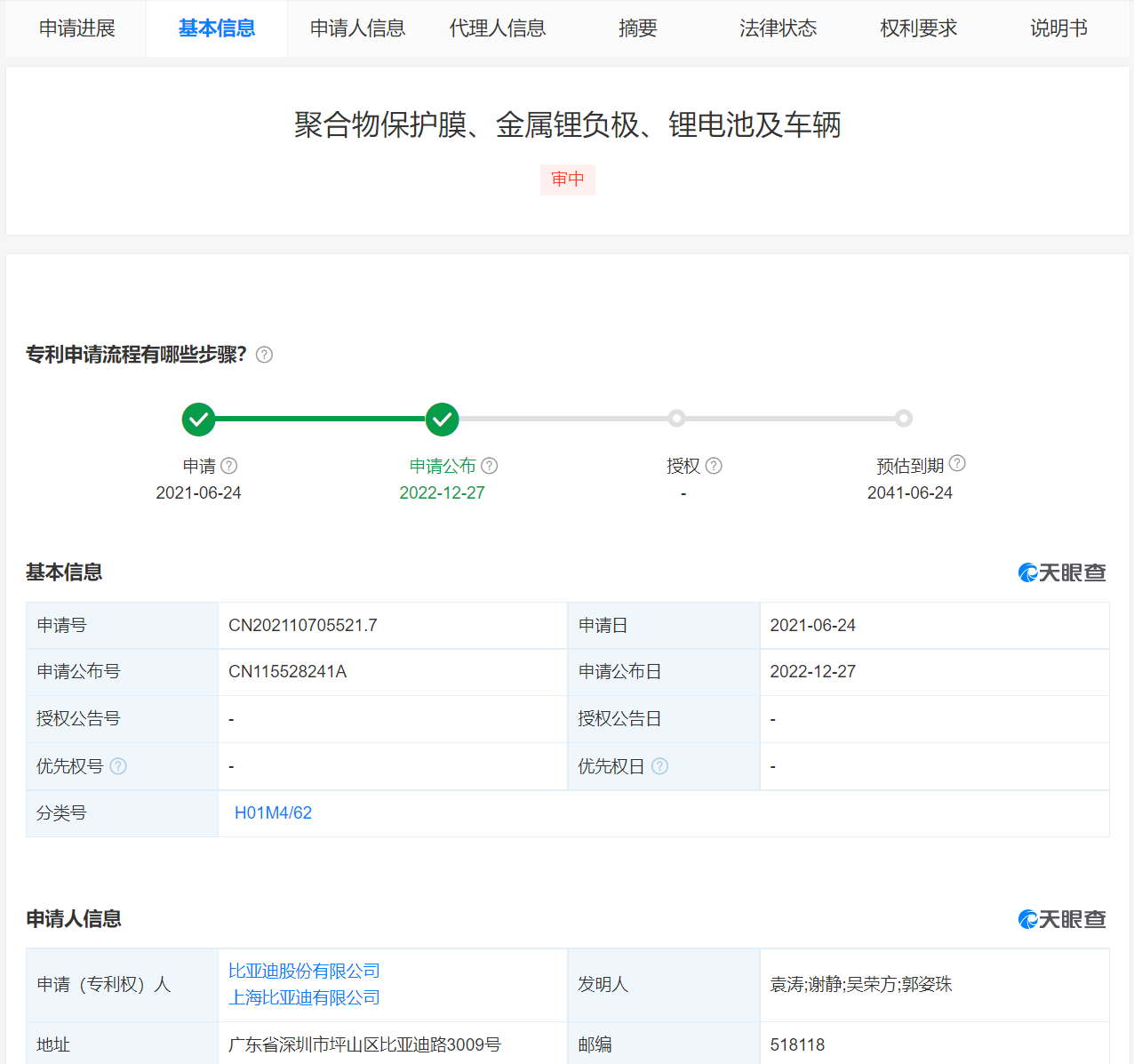This screenshot has width=1134, height=1064.
Task: Click the help icon next to 申请 step
Action: point(229,465)
